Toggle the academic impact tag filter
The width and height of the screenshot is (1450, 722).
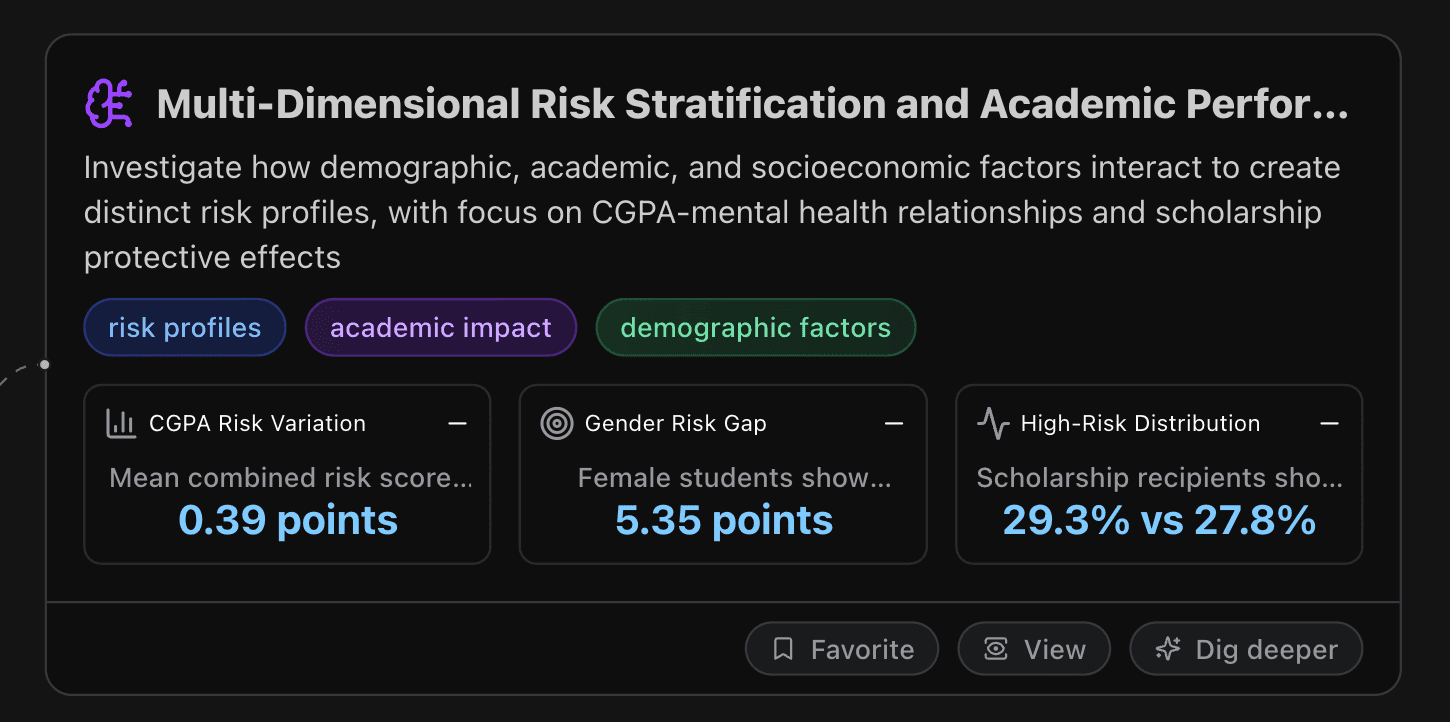tap(440, 327)
